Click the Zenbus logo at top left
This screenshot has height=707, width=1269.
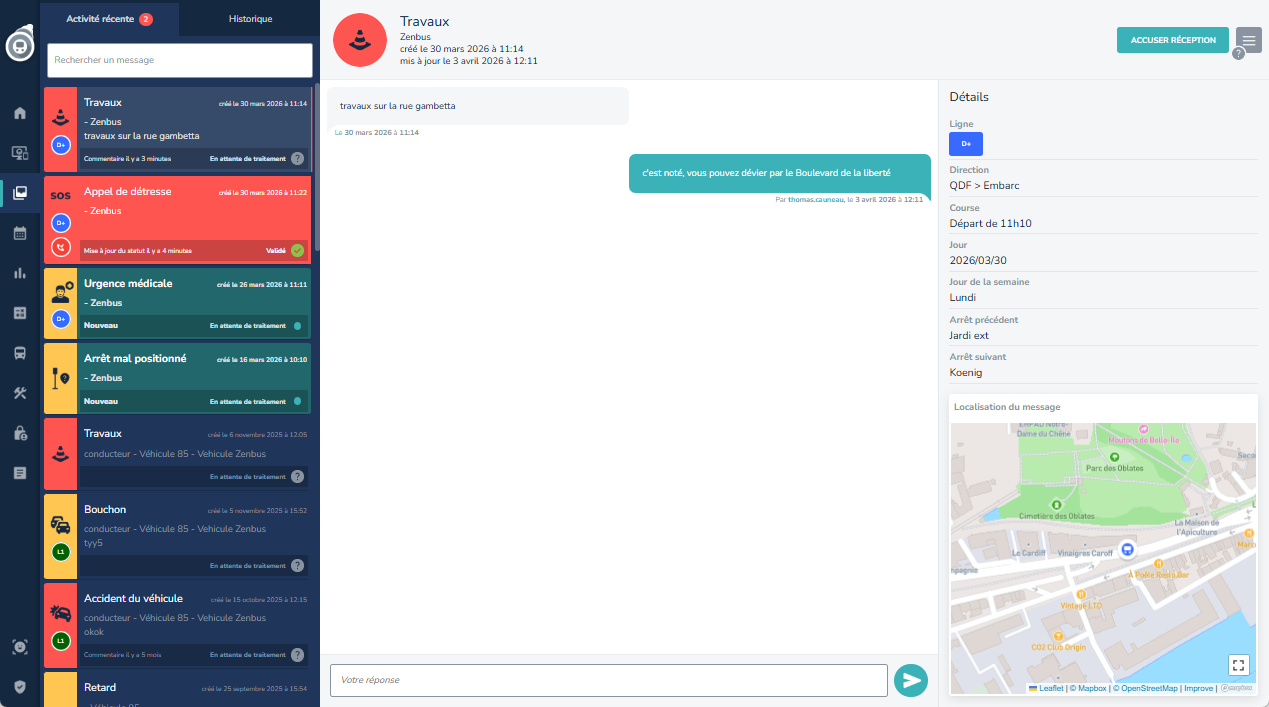pos(19,46)
